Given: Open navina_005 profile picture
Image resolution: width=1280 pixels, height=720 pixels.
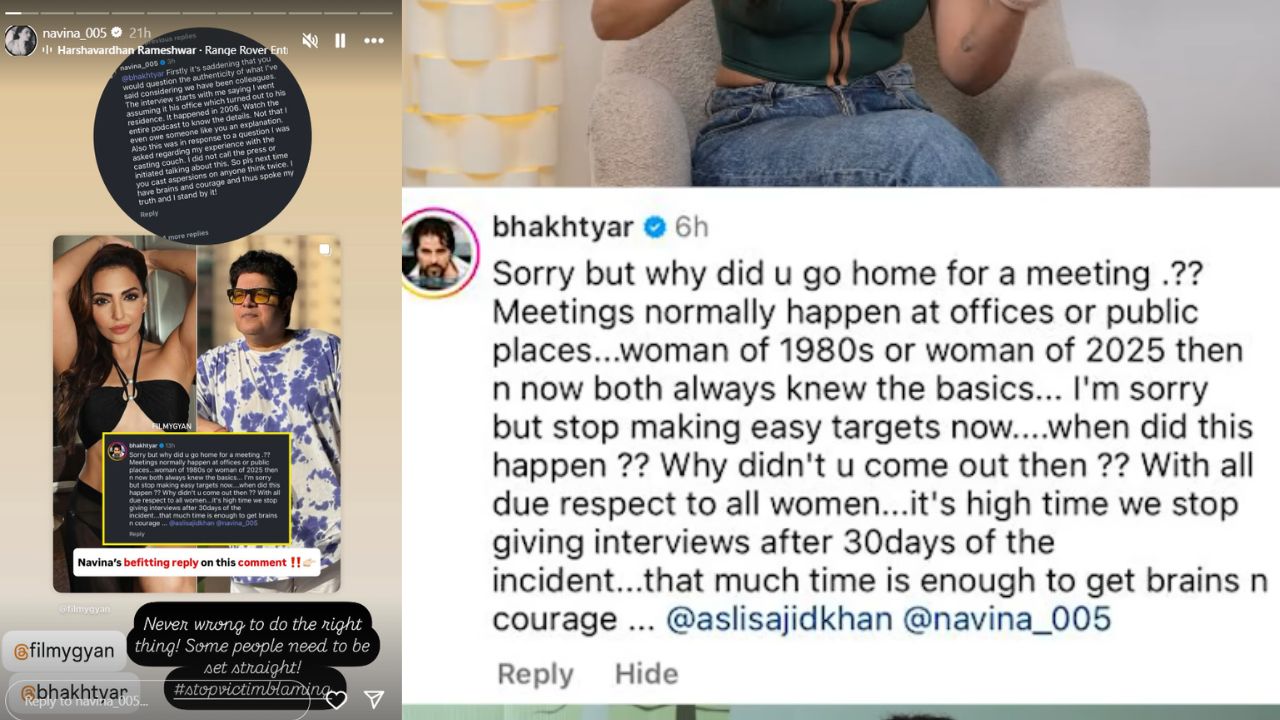Looking at the screenshot, I should [20, 40].
